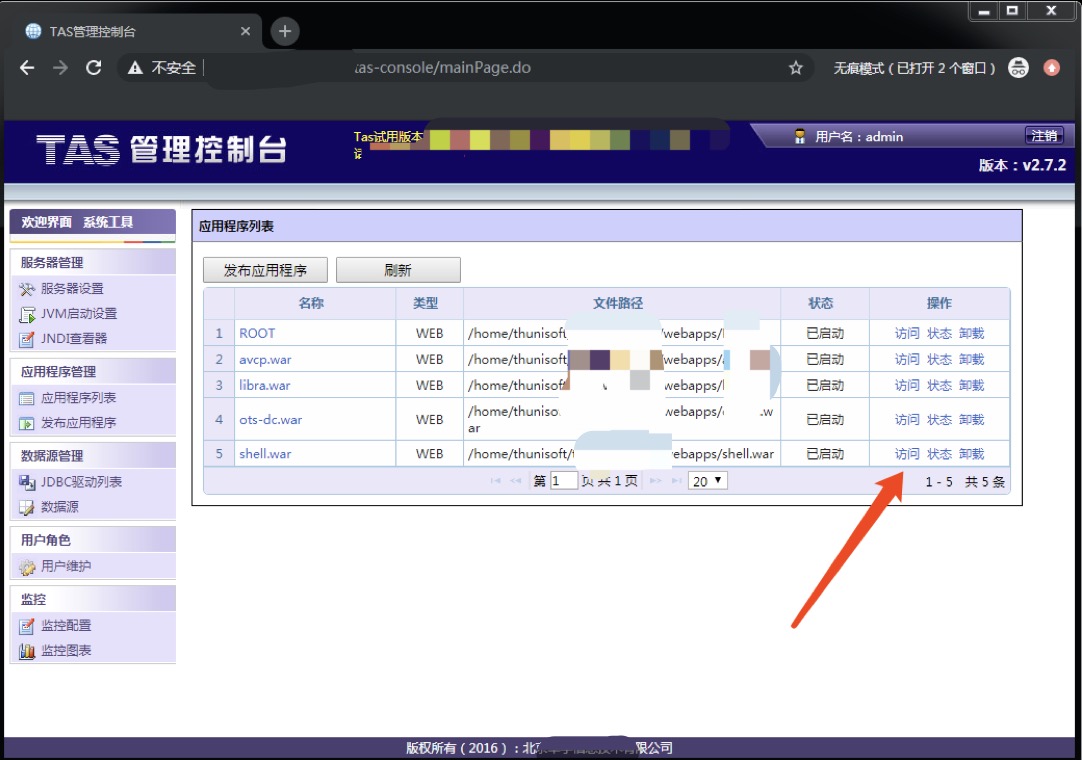This screenshot has height=760, width=1082.
Task: Switch to the 系统工具 tab
Action: (108, 222)
